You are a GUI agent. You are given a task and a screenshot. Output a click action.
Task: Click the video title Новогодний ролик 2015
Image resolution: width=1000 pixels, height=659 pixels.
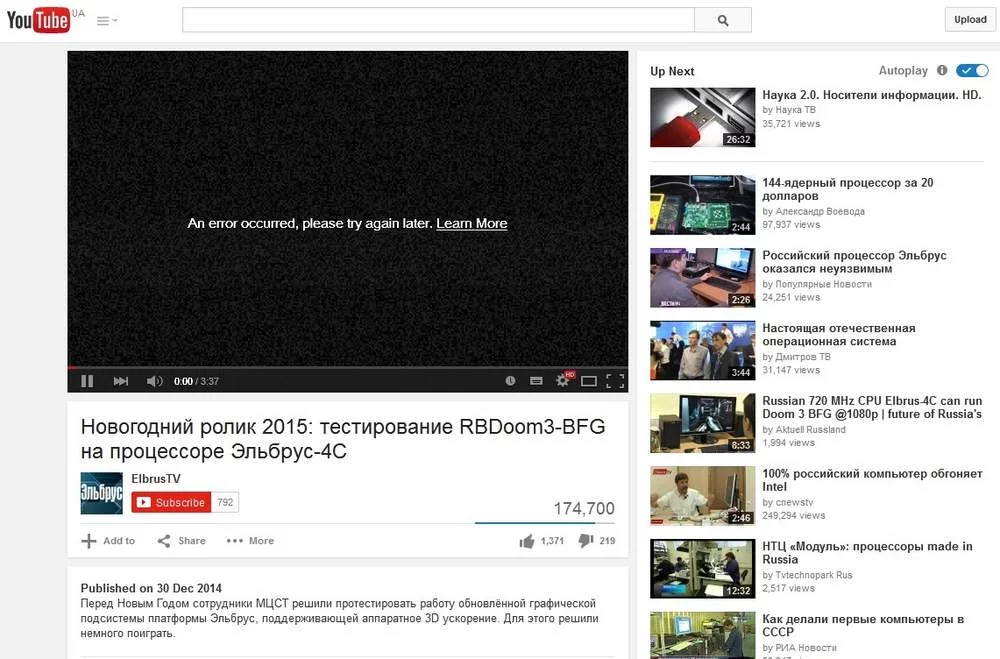[x=342, y=439]
